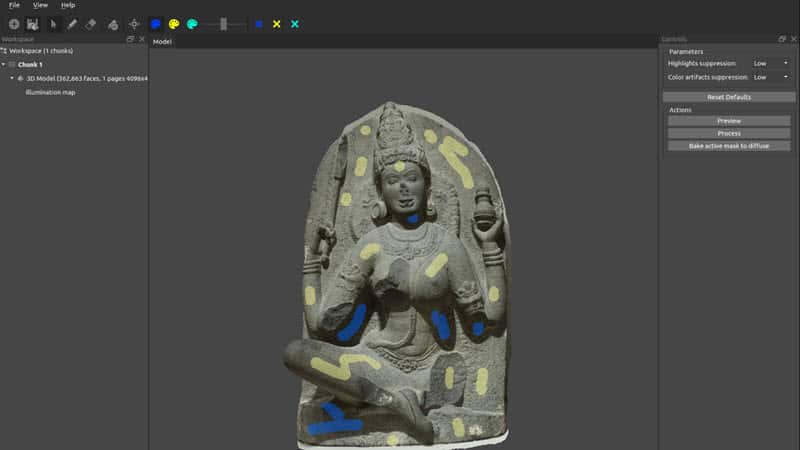Select the cyan mask palette
The image size is (800, 450).
192,24
